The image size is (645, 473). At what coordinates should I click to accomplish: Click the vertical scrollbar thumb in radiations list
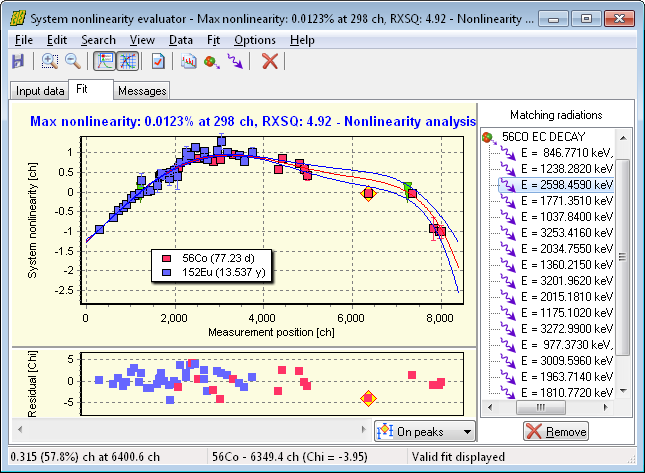click(623, 257)
